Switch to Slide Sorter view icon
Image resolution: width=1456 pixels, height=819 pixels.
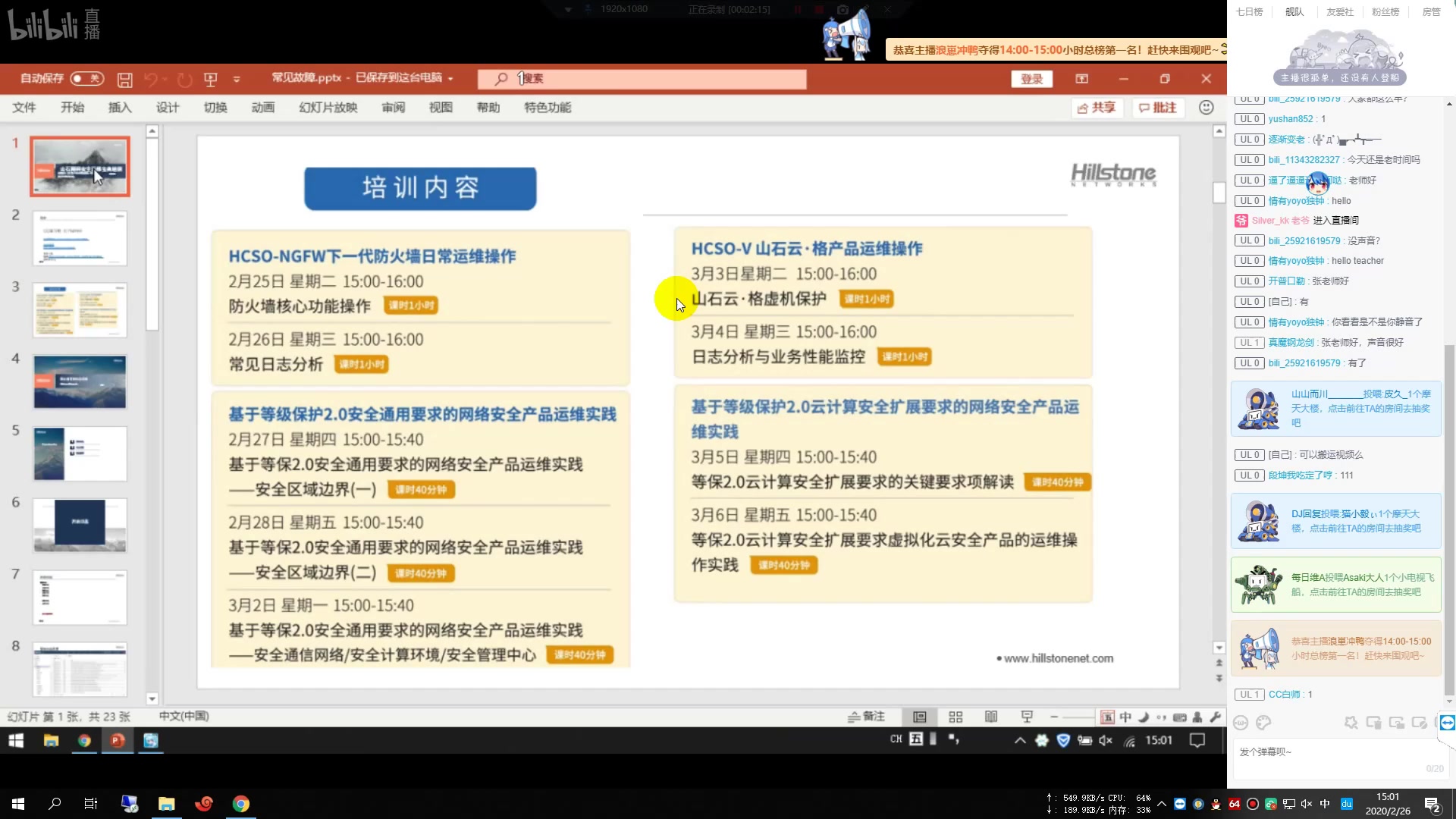(955, 717)
